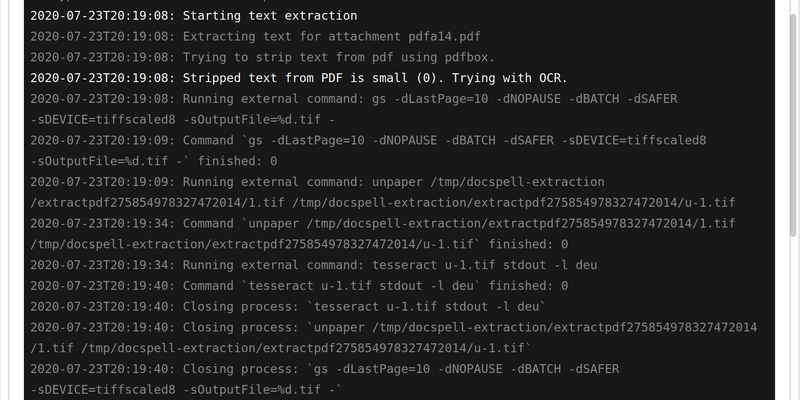Click the first 20:19:34 timestamp
800x400 pixels.
click(x=101, y=223)
